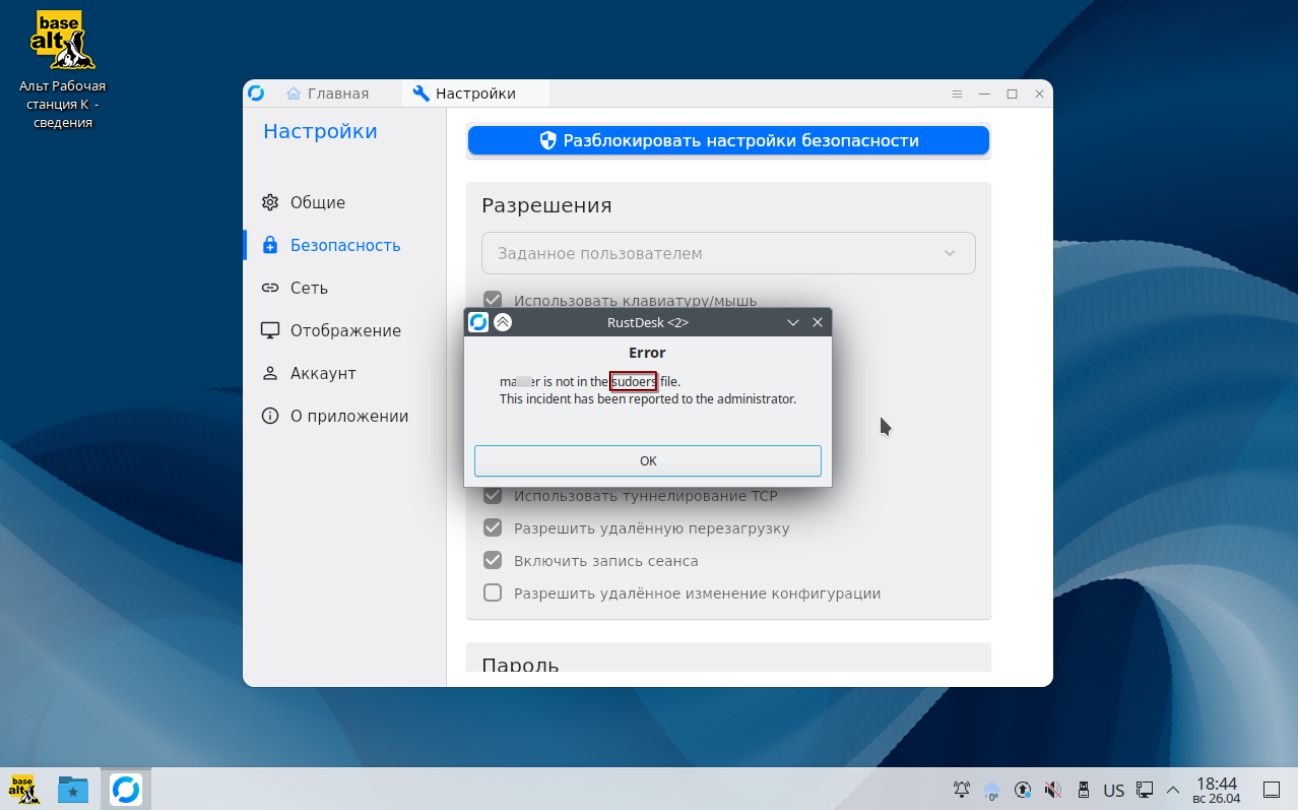Enable Разрешить удалённое изменение конфигурации checkbox
Screen dimensions: 1298x810
[x=493, y=593]
